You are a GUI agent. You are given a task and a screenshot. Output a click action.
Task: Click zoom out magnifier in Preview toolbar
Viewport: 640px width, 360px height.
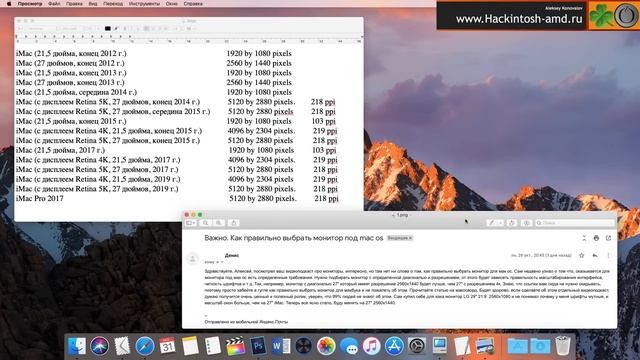pyautogui.click(x=206, y=223)
